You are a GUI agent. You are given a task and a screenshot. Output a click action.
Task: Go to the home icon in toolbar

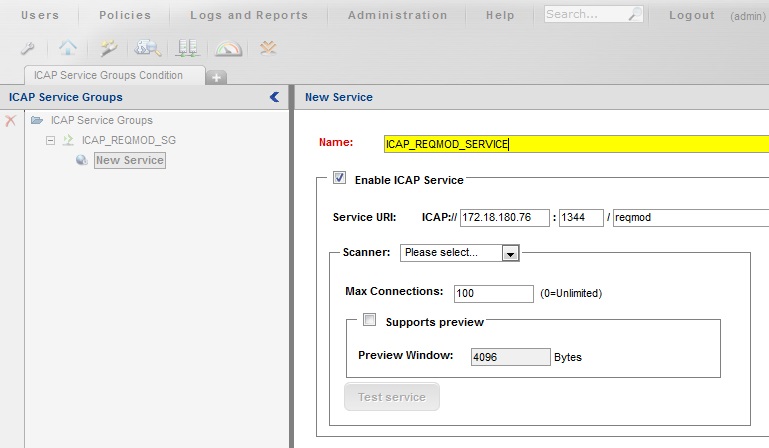click(x=67, y=48)
